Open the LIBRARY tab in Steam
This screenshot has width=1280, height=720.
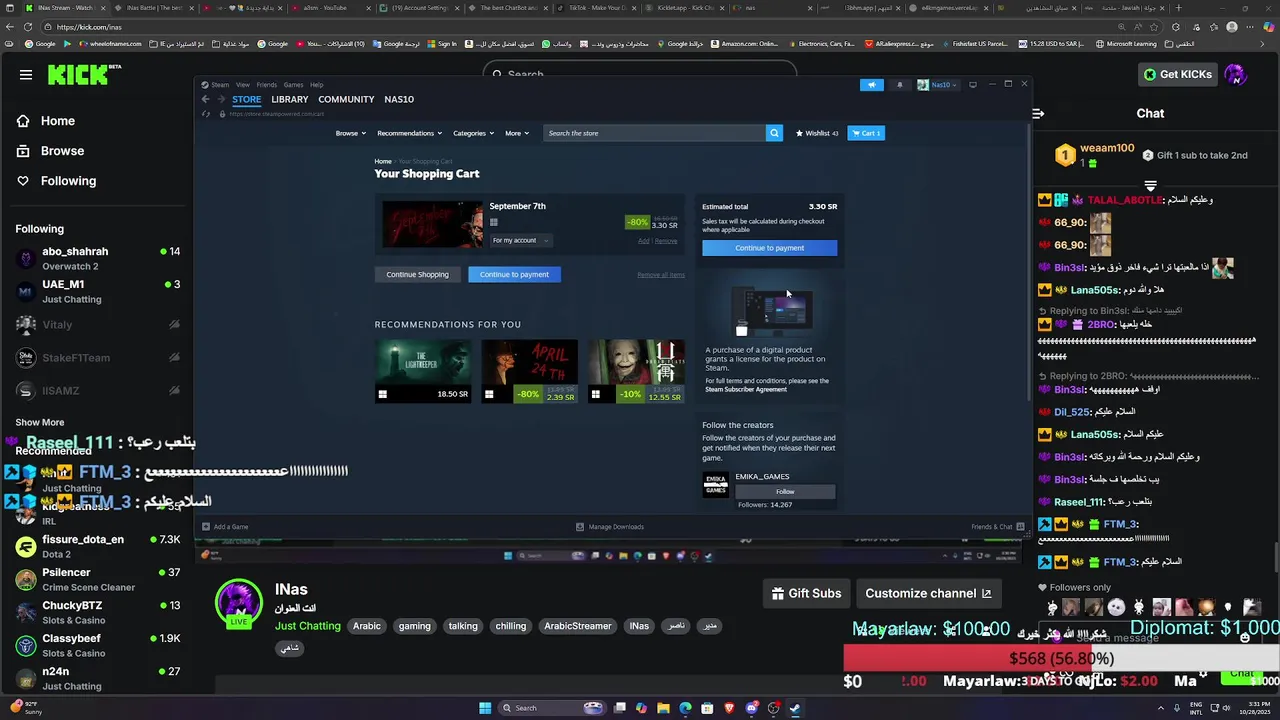coord(290,99)
